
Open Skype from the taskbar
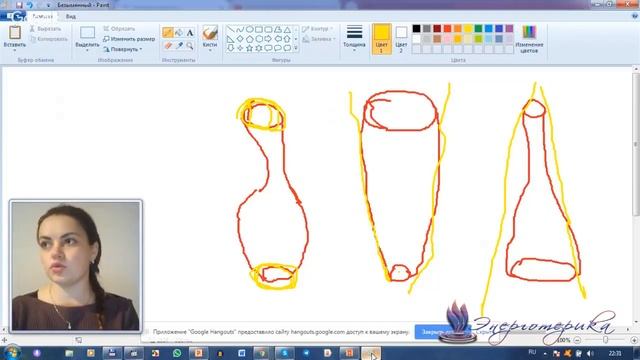tap(284, 353)
